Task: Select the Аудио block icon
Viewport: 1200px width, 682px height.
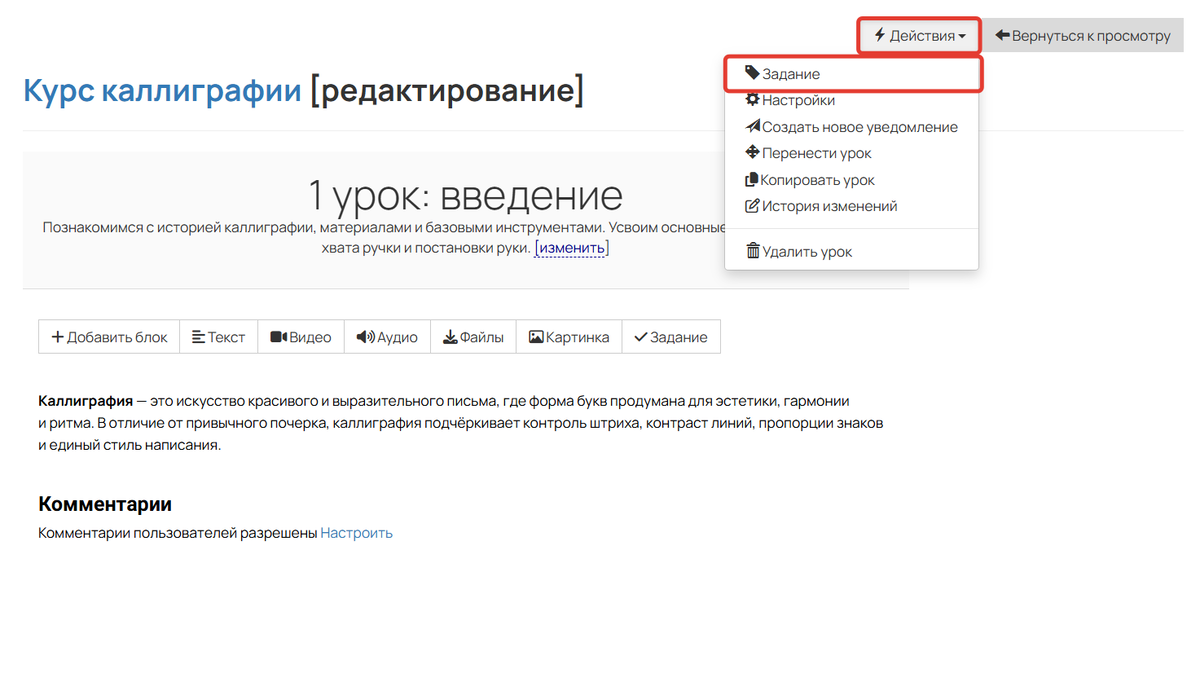Action: coord(366,336)
